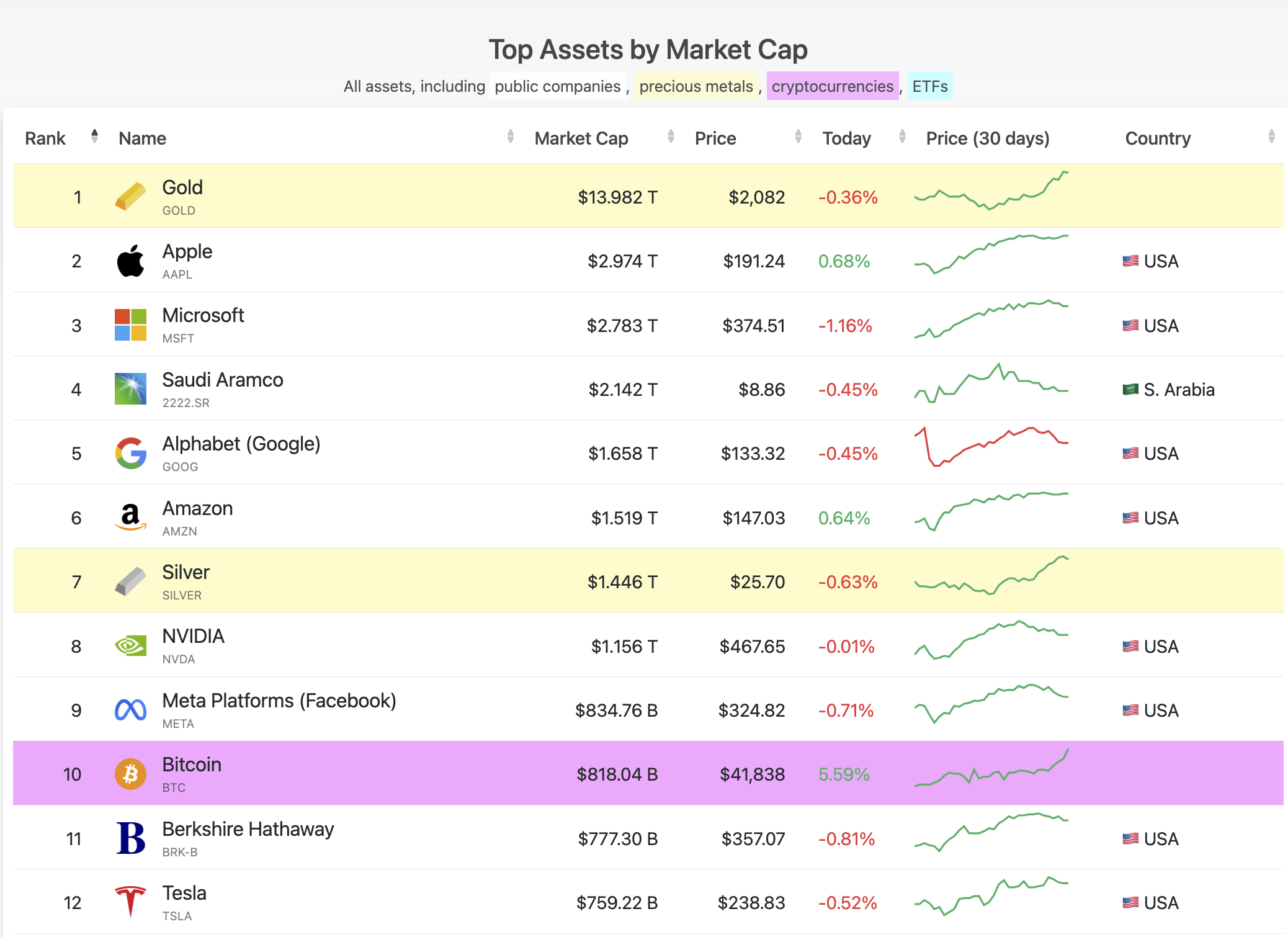Click the Gold bar icon

tap(130, 197)
